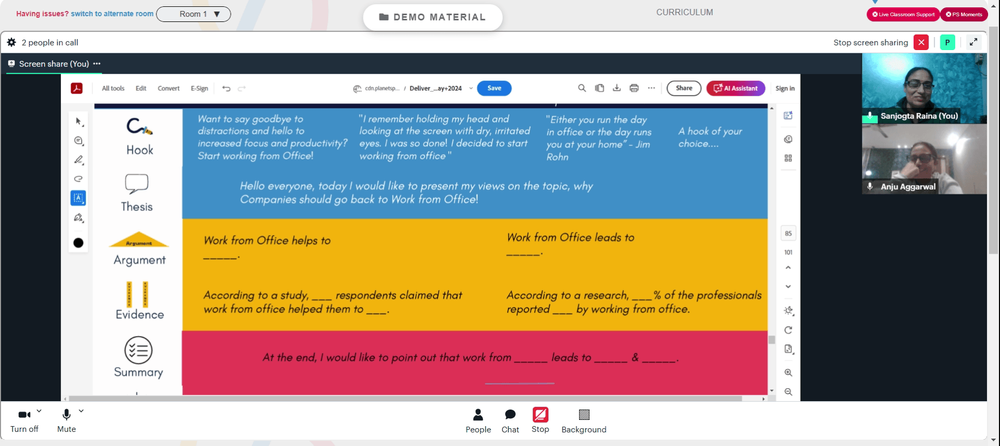The height and width of the screenshot is (446, 1000).
Task: Open the page fit options icon
Action: pyautogui.click(x=788, y=349)
